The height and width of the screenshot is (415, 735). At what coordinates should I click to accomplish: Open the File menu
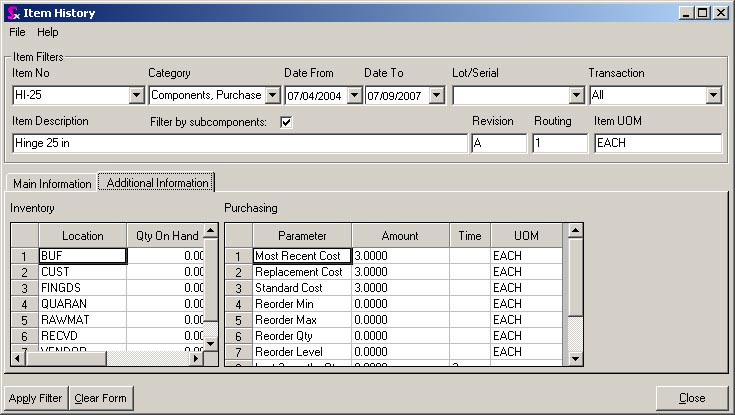(17, 32)
